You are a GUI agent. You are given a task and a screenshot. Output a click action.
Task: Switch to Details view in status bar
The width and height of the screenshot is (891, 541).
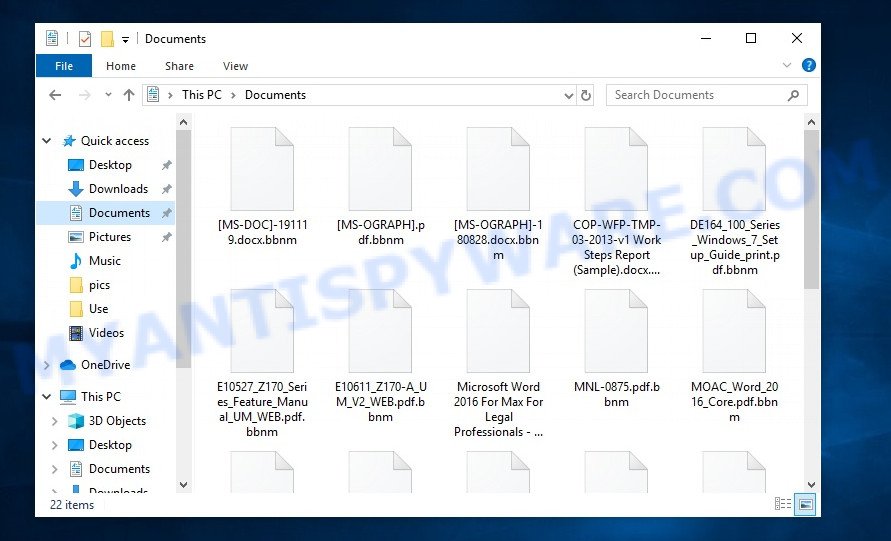coord(782,504)
